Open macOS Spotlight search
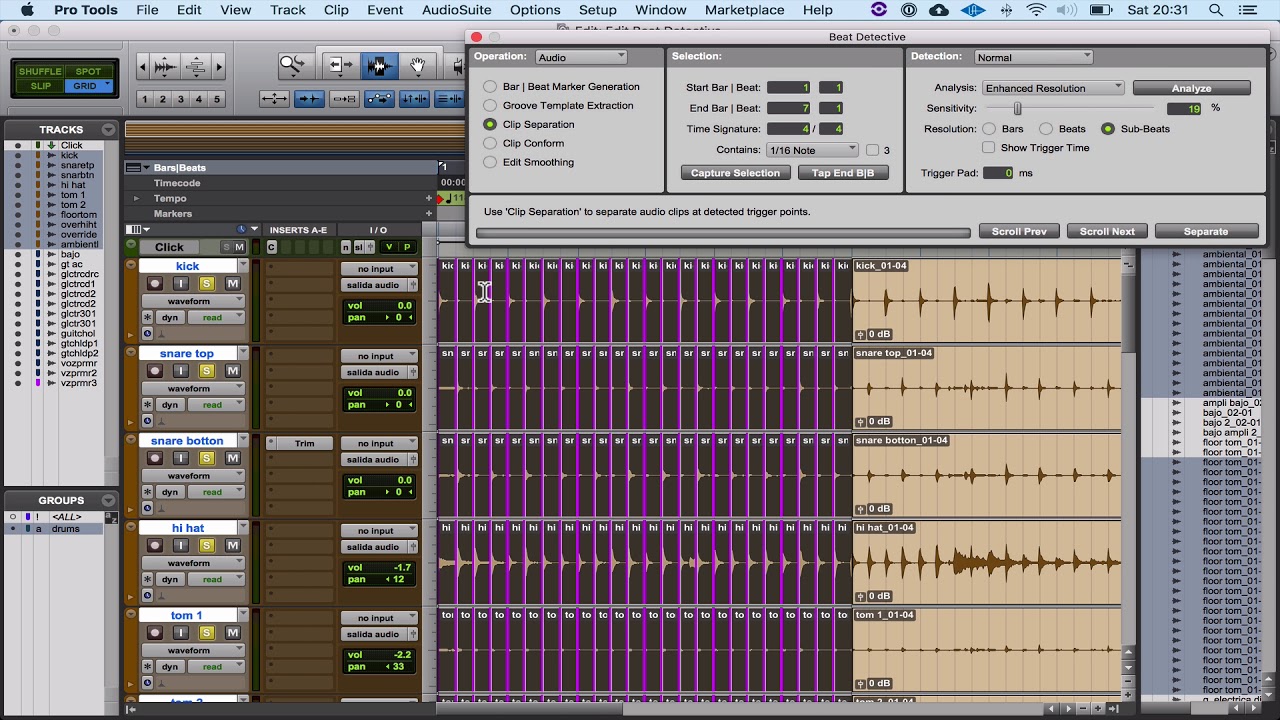Screen dimensions: 1280x720 pos(1217,10)
